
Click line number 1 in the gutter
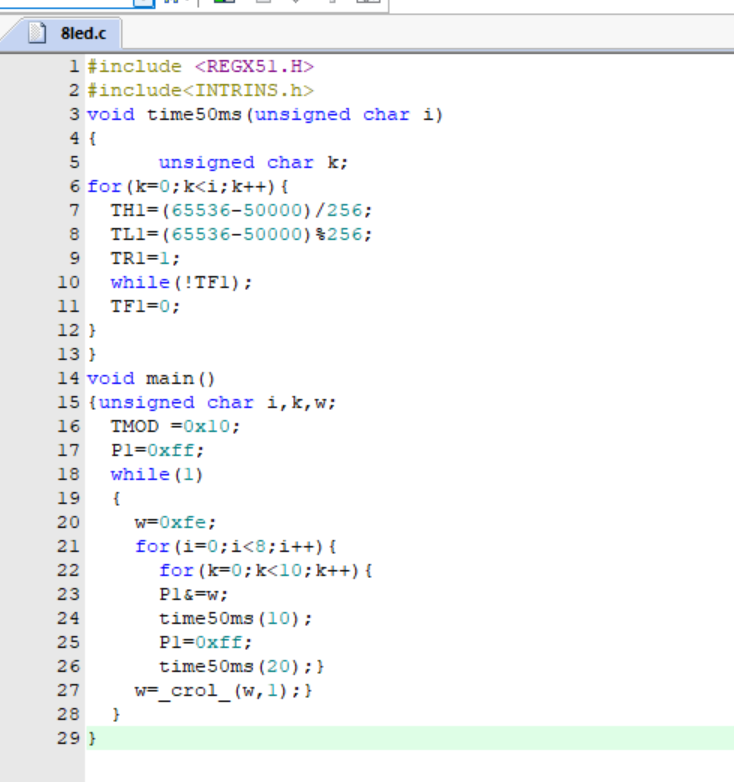[x=74, y=66]
